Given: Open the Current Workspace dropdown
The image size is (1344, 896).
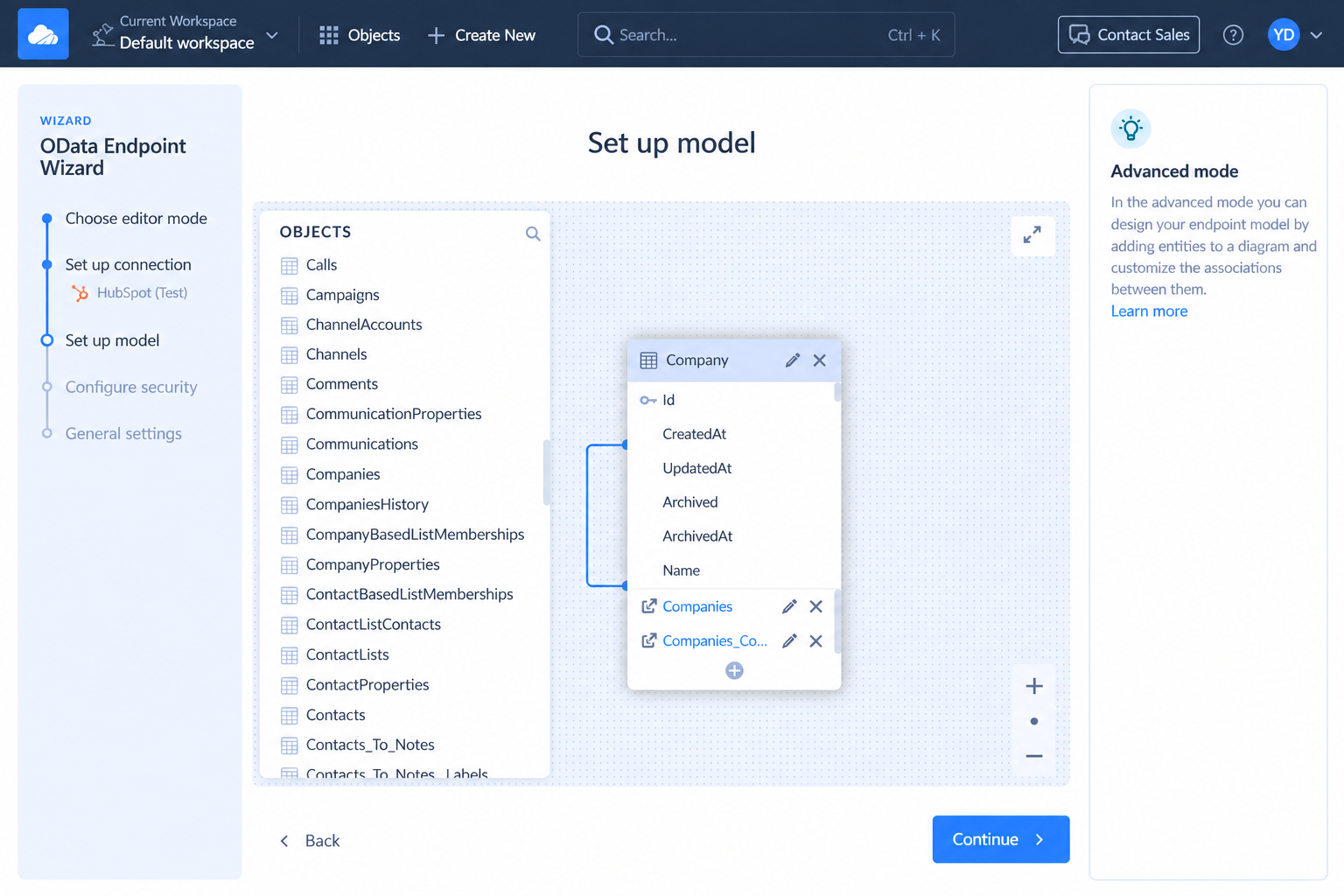Looking at the screenshot, I should click(x=185, y=34).
